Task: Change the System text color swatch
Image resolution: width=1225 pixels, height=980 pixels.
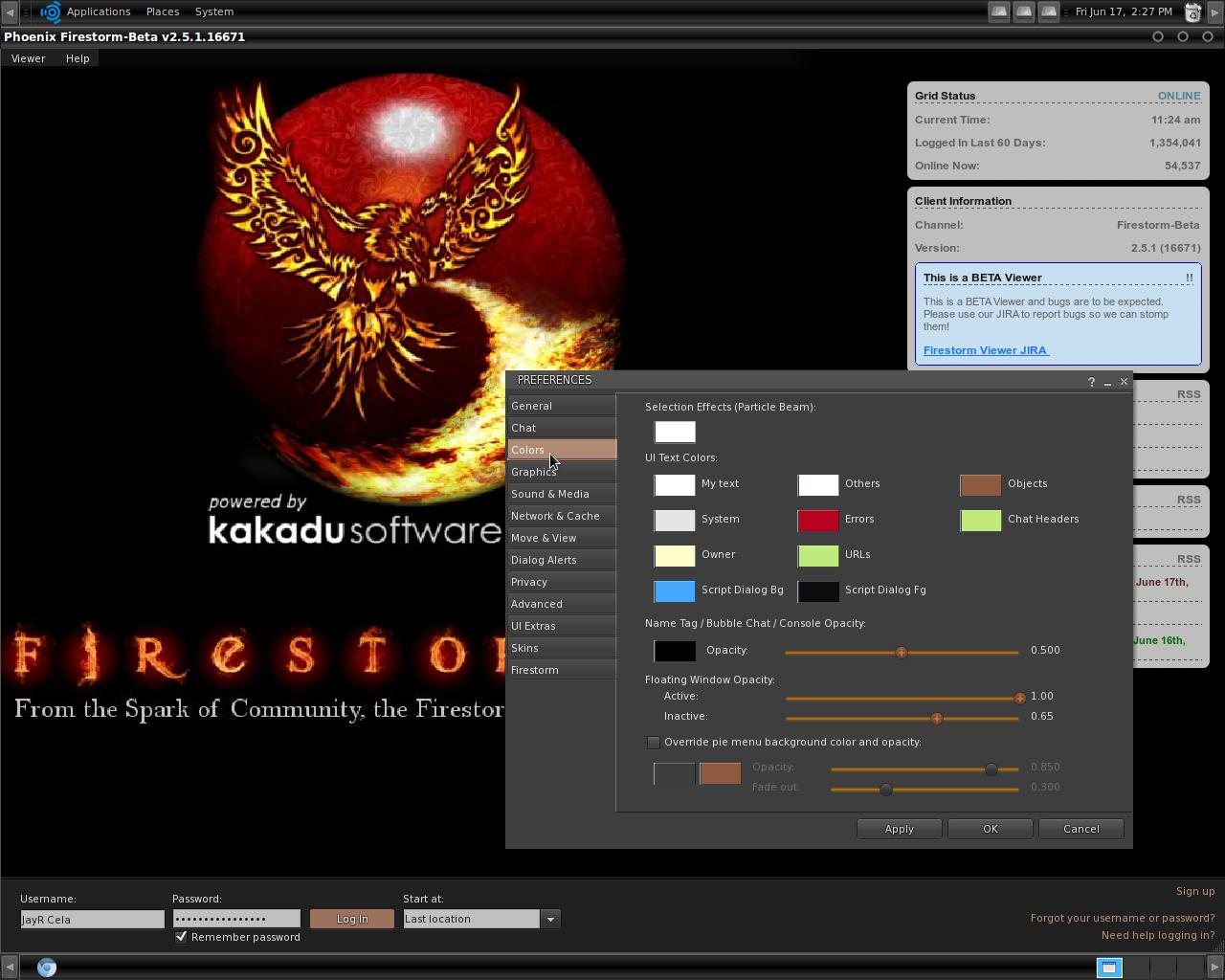Action: (x=675, y=520)
